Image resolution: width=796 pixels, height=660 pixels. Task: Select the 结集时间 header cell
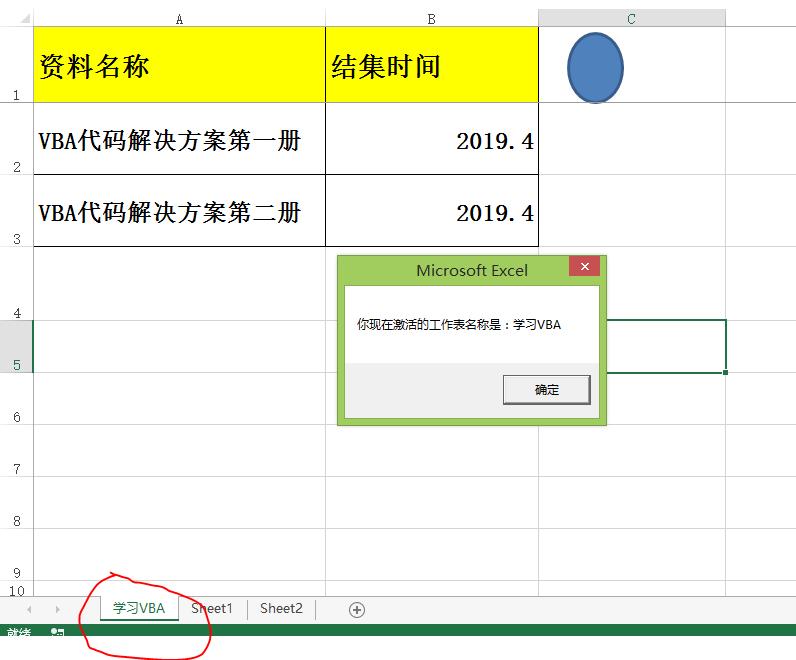click(432, 65)
